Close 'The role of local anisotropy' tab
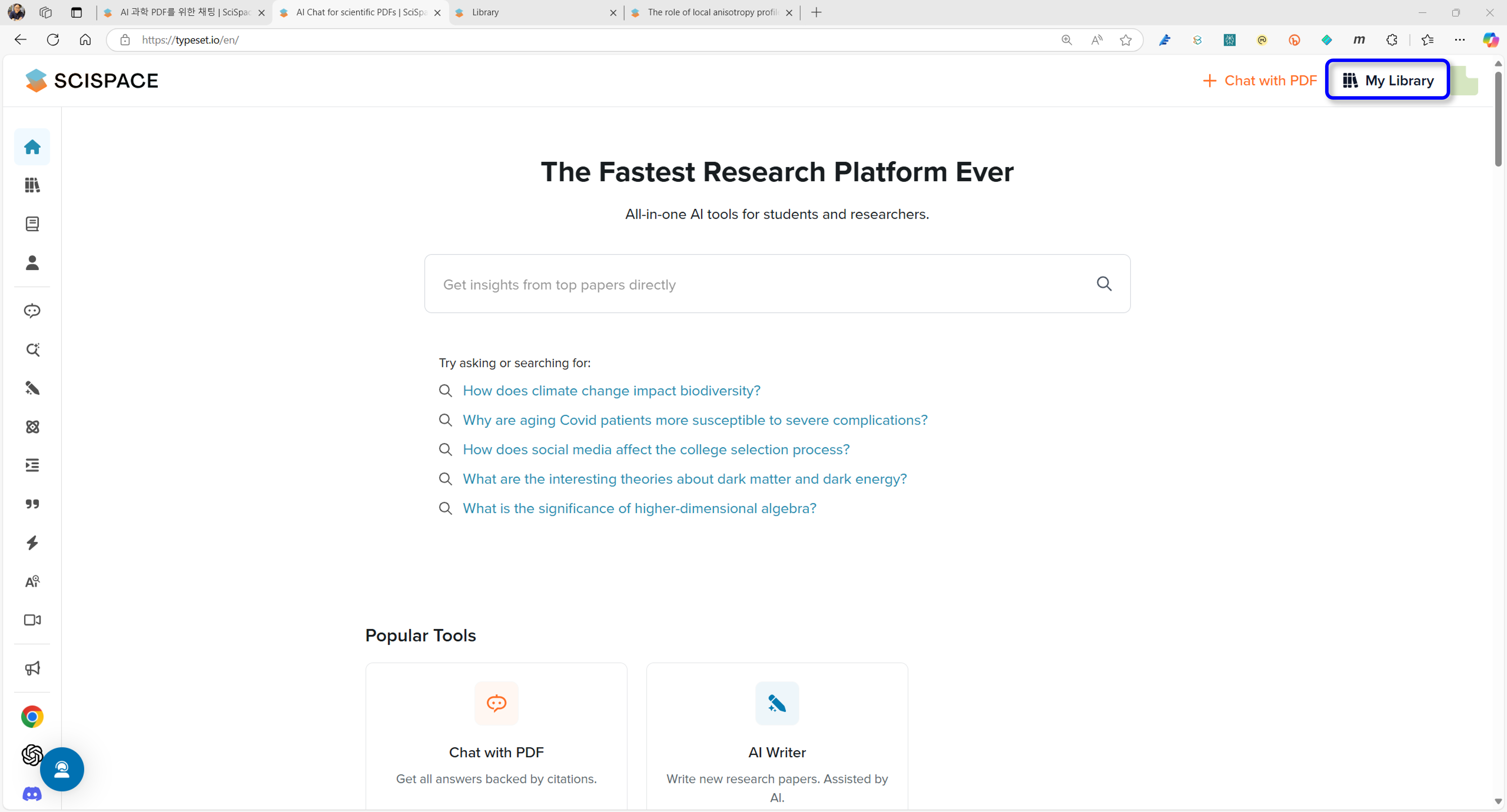Viewport: 1507px width, 812px height. coord(788,12)
